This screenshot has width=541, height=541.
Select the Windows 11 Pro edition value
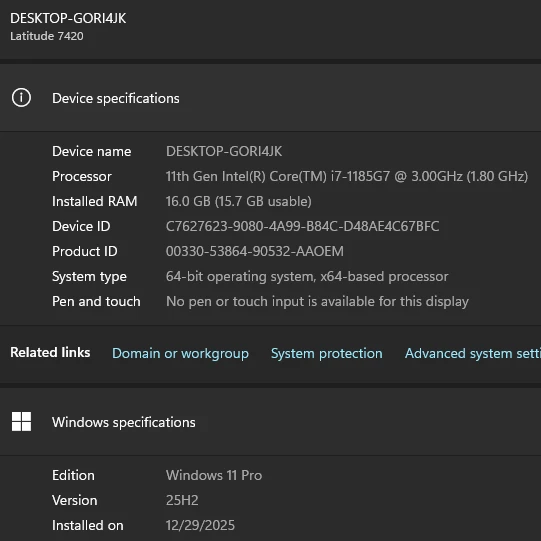point(214,475)
